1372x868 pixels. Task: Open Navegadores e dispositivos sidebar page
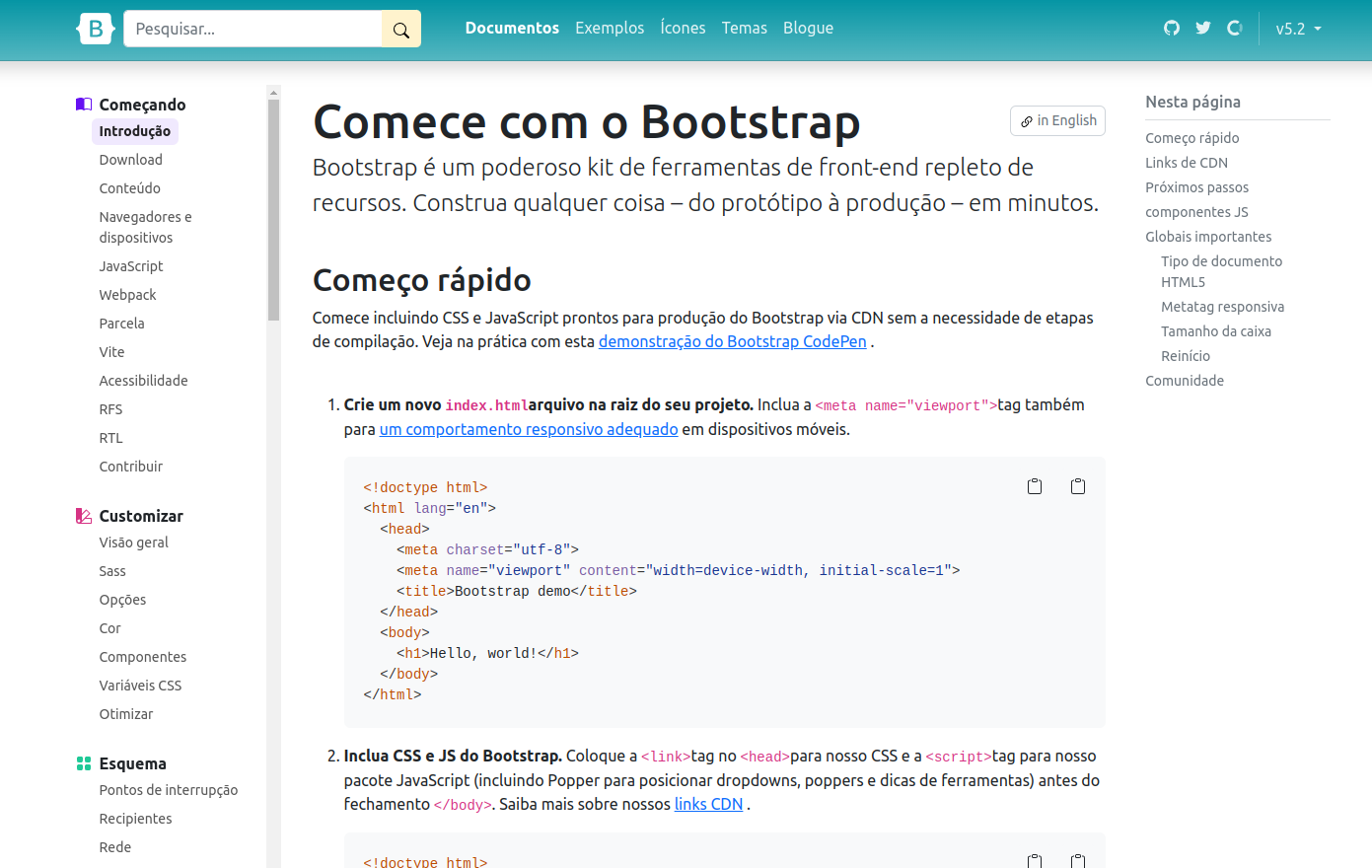point(145,227)
